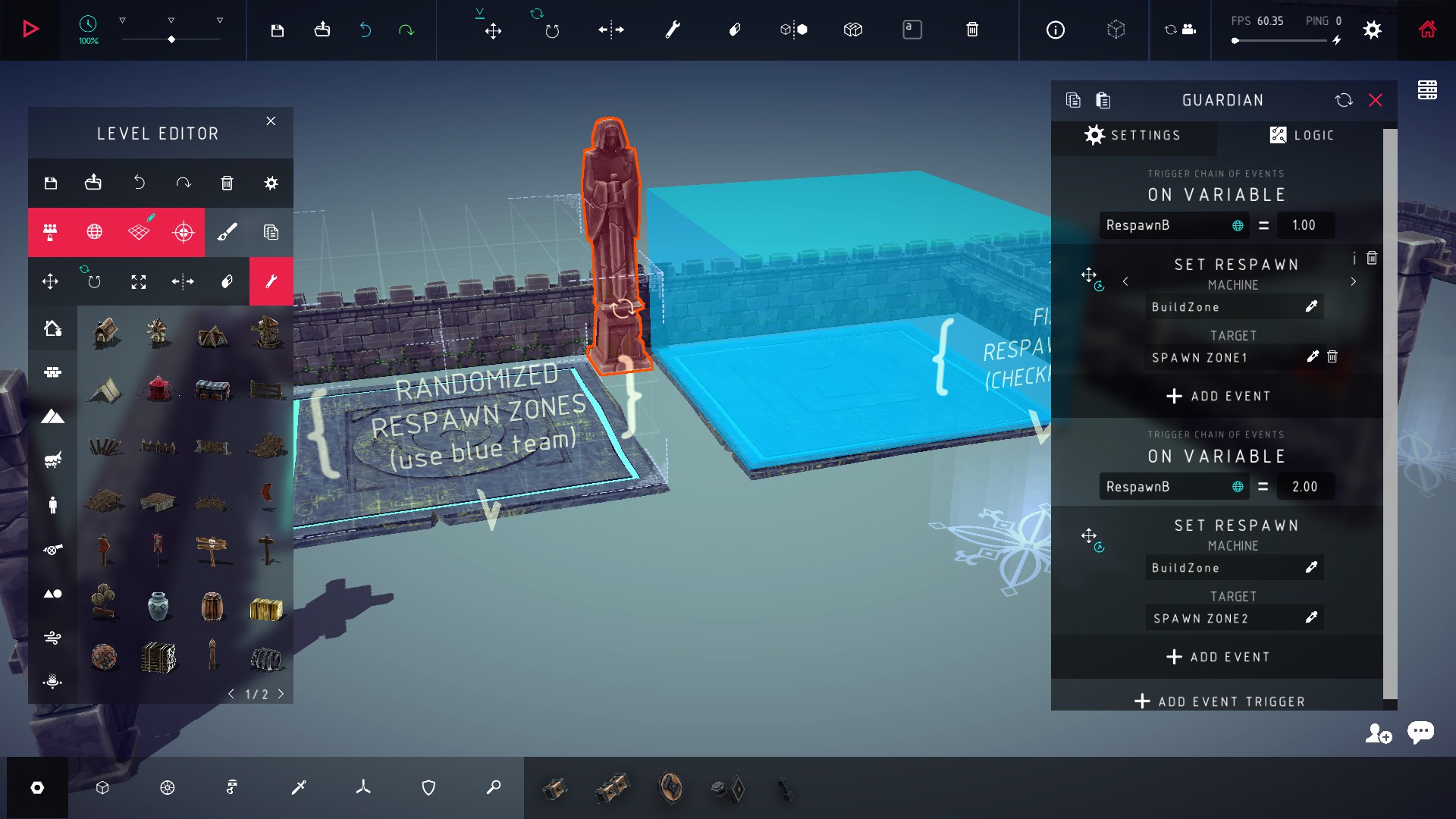This screenshot has height=819, width=1456.
Task: Toggle the globe global-space button
Action: (94, 232)
